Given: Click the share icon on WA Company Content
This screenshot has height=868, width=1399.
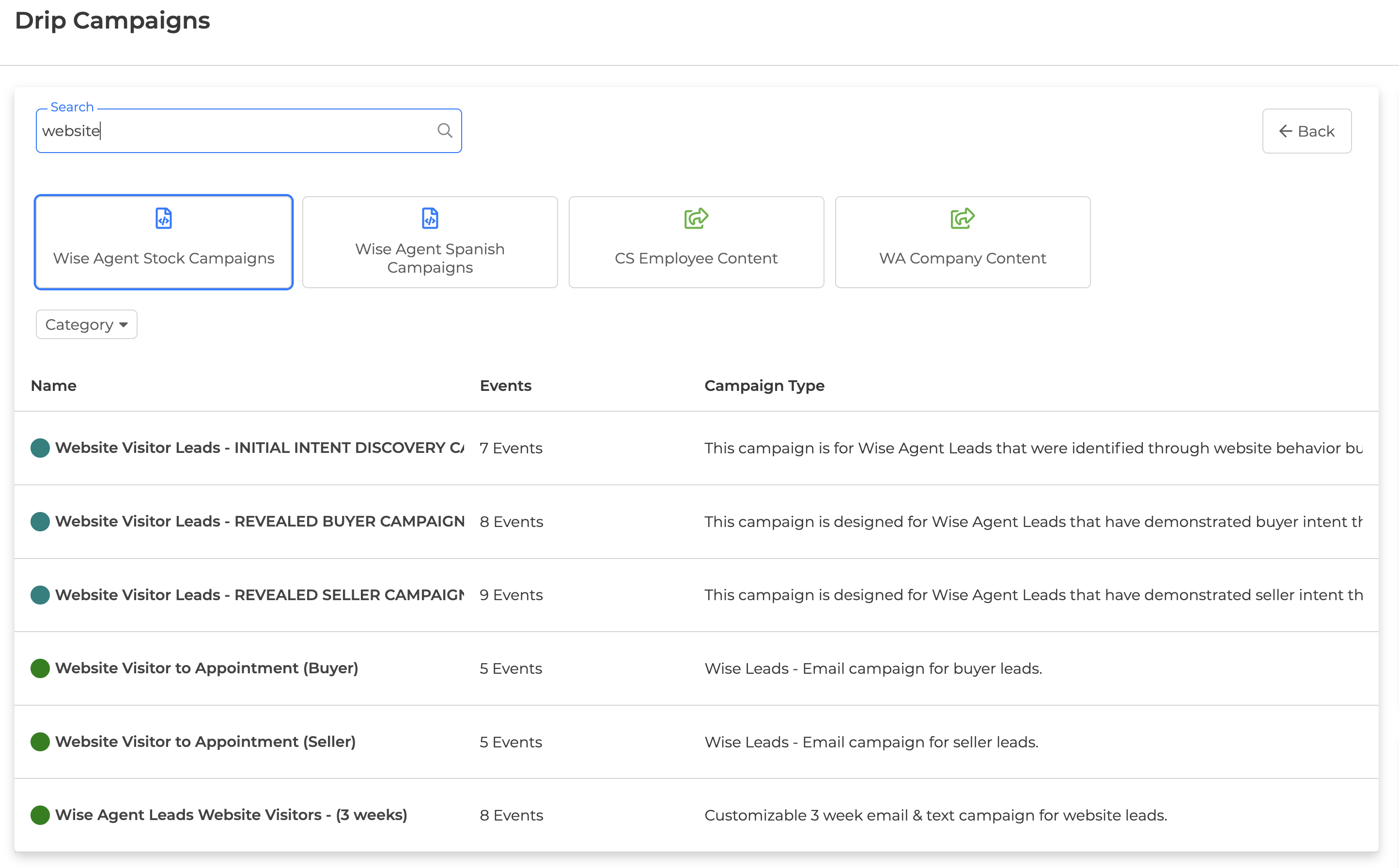Looking at the screenshot, I should pos(963,218).
